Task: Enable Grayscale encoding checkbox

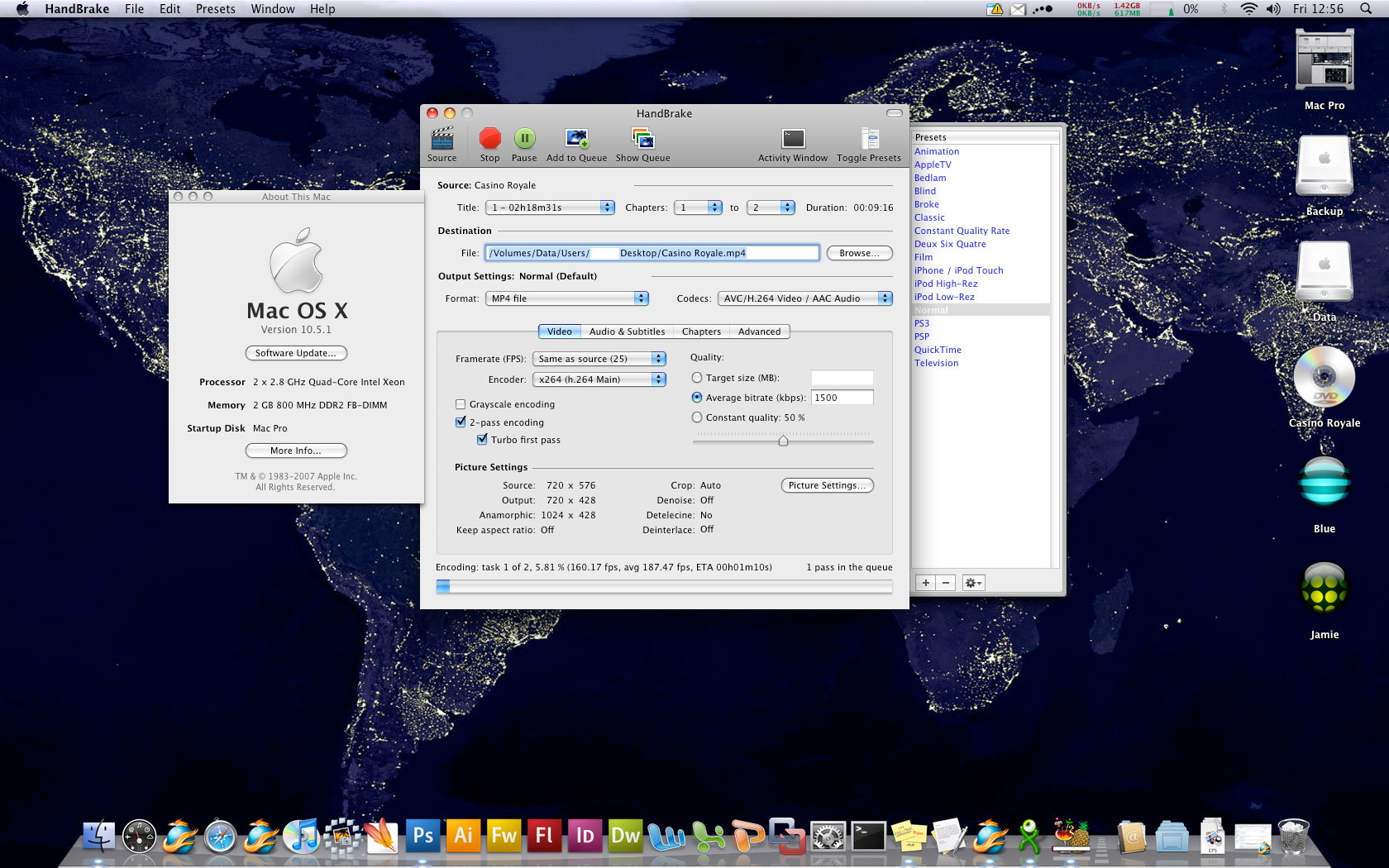Action: pos(461,404)
